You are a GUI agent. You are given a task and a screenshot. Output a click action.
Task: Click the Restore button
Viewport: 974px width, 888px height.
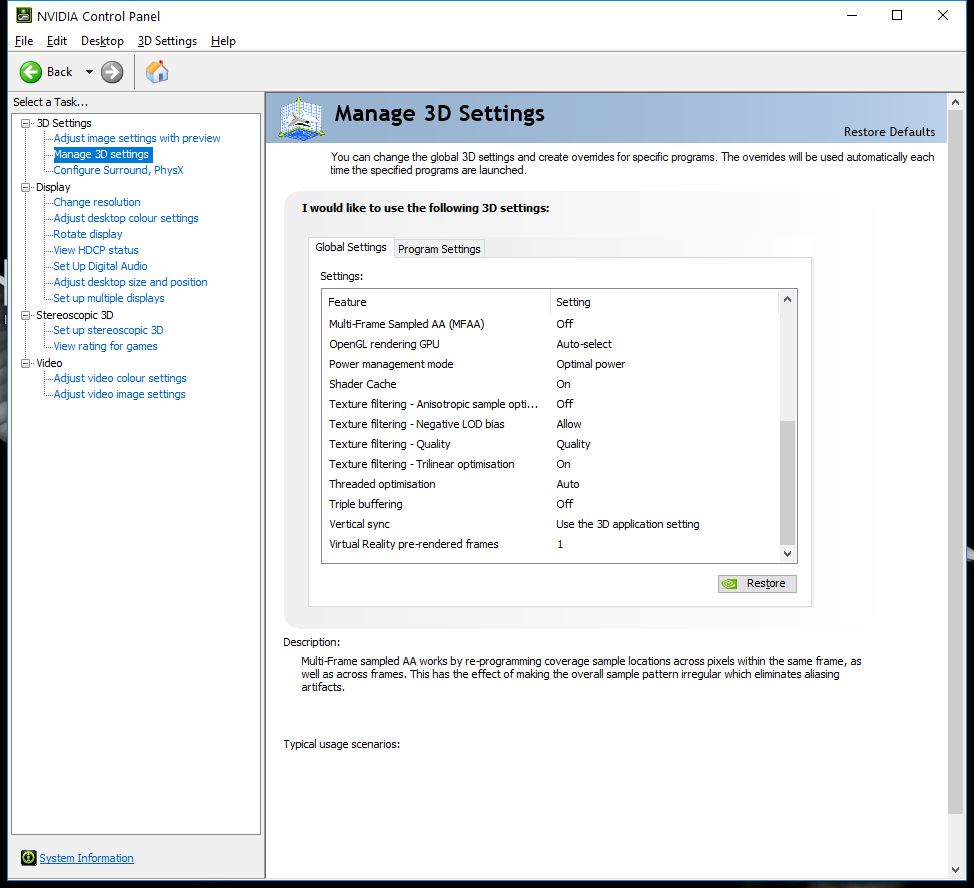757,584
